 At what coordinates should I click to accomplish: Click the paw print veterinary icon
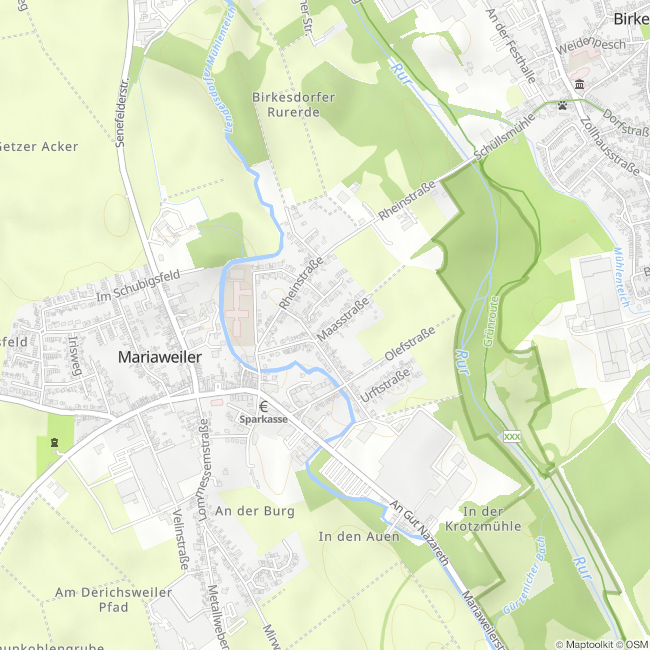click(x=562, y=106)
